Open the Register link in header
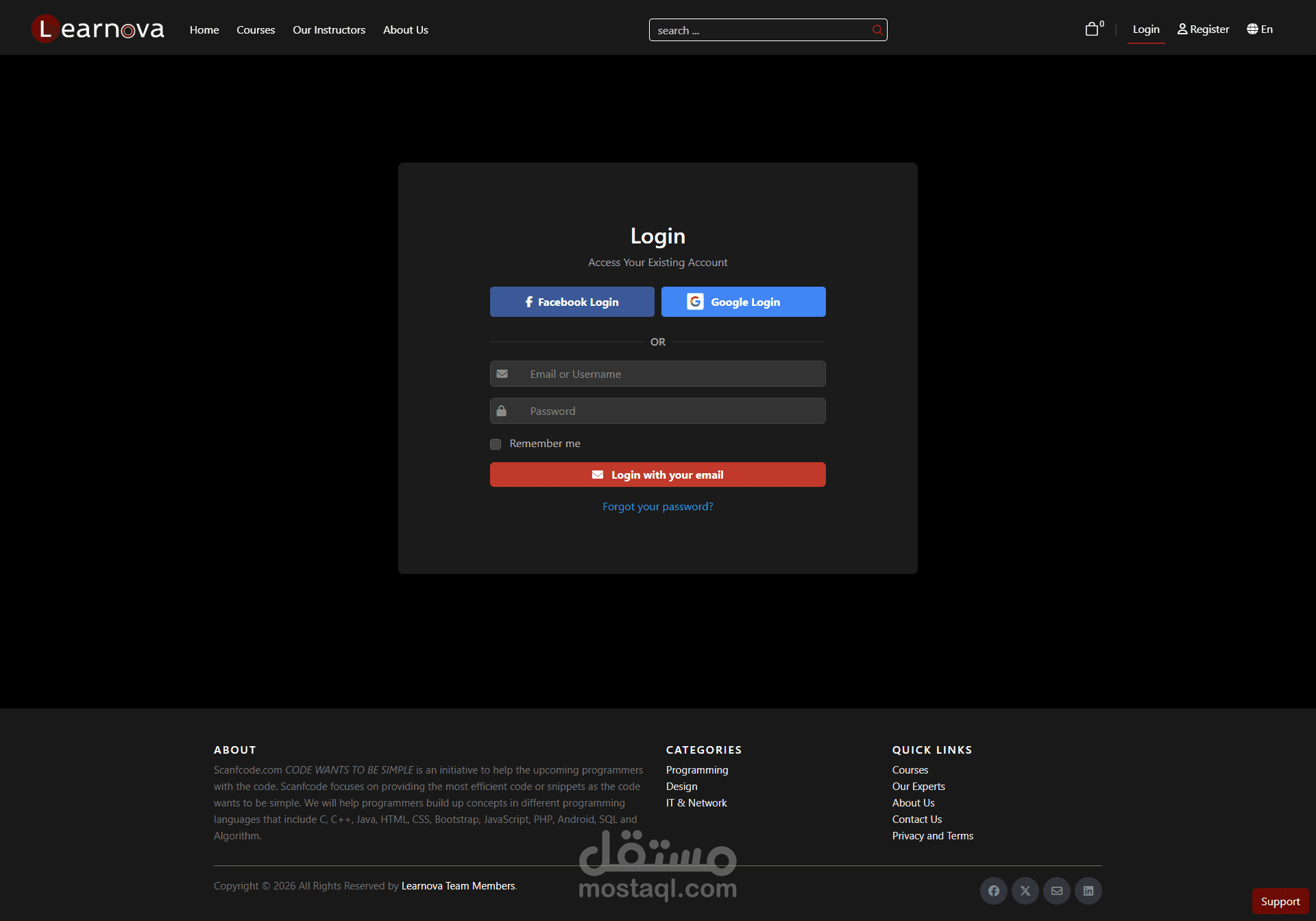The image size is (1316, 921). click(x=1203, y=29)
